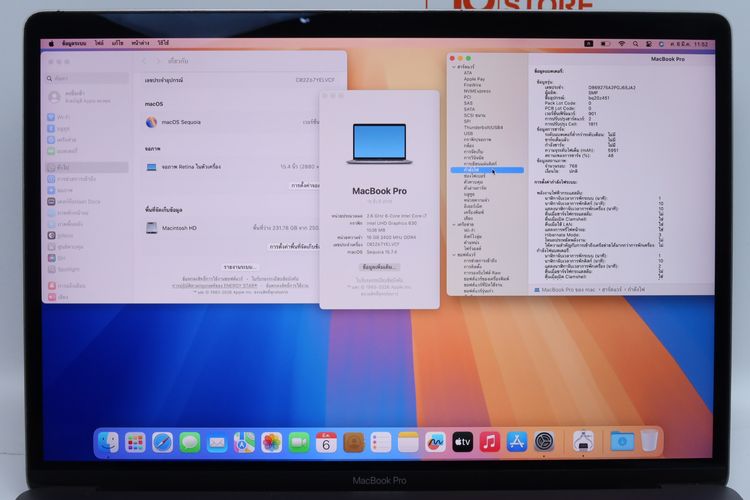Go back in System Settings window
Image resolution: width=750 pixels, height=500 pixels.
pyautogui.click(x=145, y=61)
